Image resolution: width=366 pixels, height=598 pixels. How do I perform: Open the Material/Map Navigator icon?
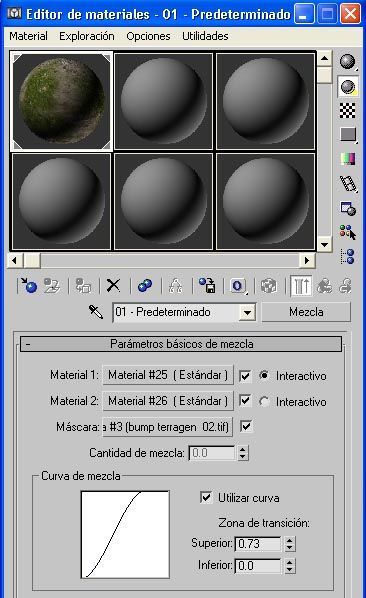348,256
